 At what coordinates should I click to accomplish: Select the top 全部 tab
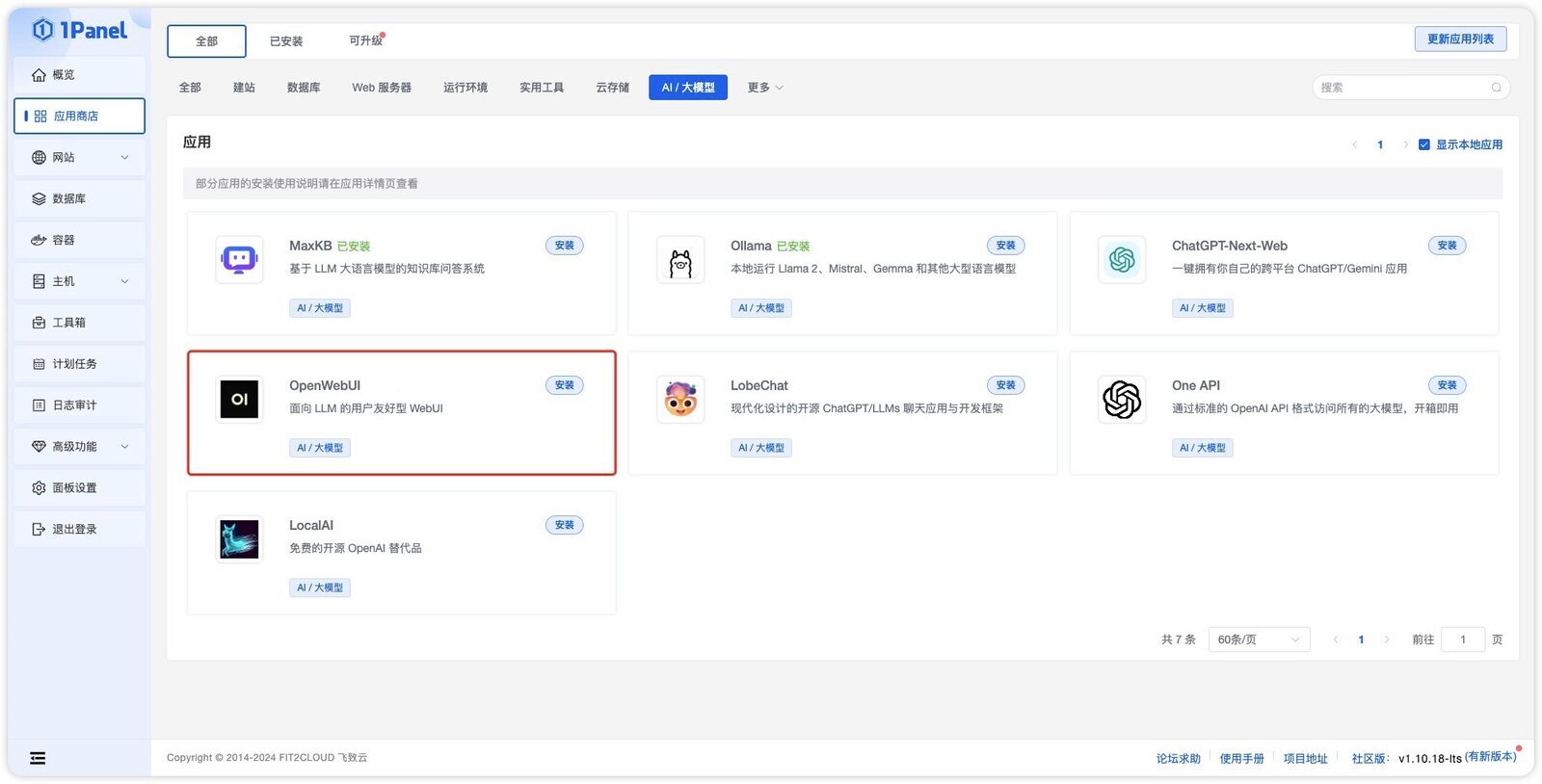tap(206, 41)
